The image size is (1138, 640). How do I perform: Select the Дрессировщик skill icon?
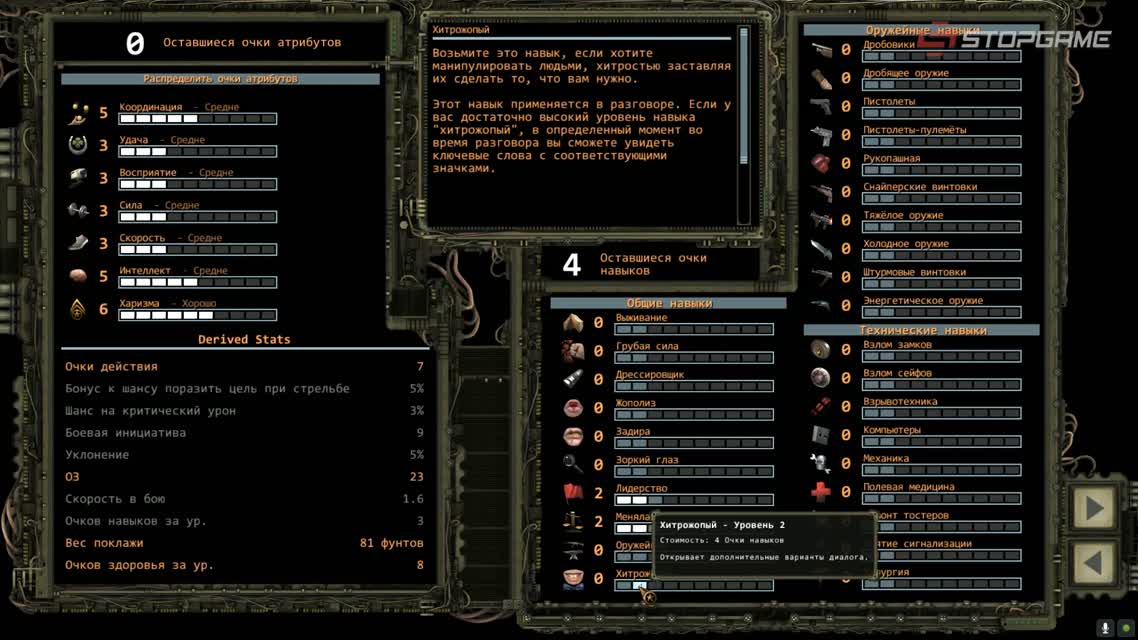pyautogui.click(x=573, y=380)
